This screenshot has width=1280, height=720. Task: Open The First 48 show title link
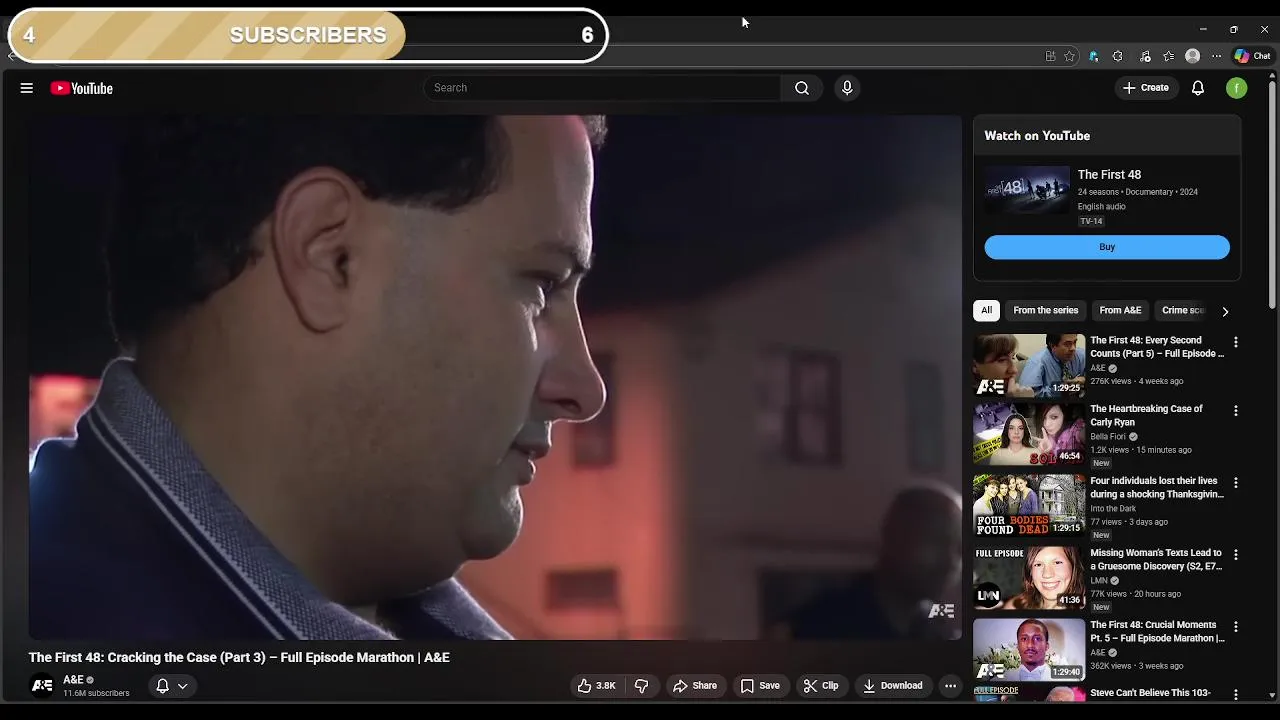tap(1109, 175)
